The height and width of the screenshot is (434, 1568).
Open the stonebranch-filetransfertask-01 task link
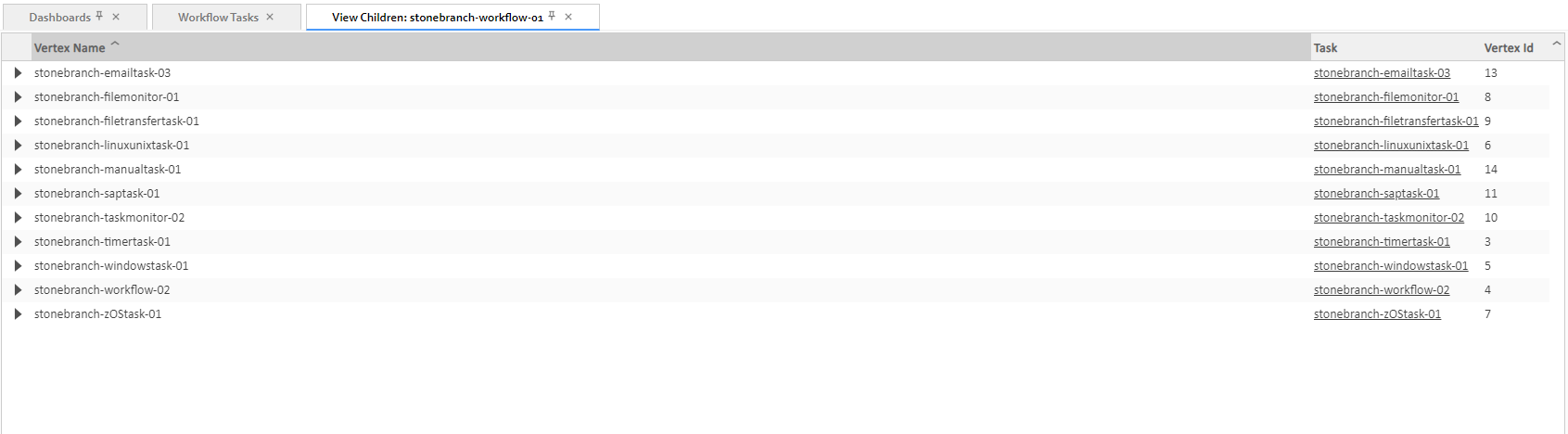(x=1396, y=121)
